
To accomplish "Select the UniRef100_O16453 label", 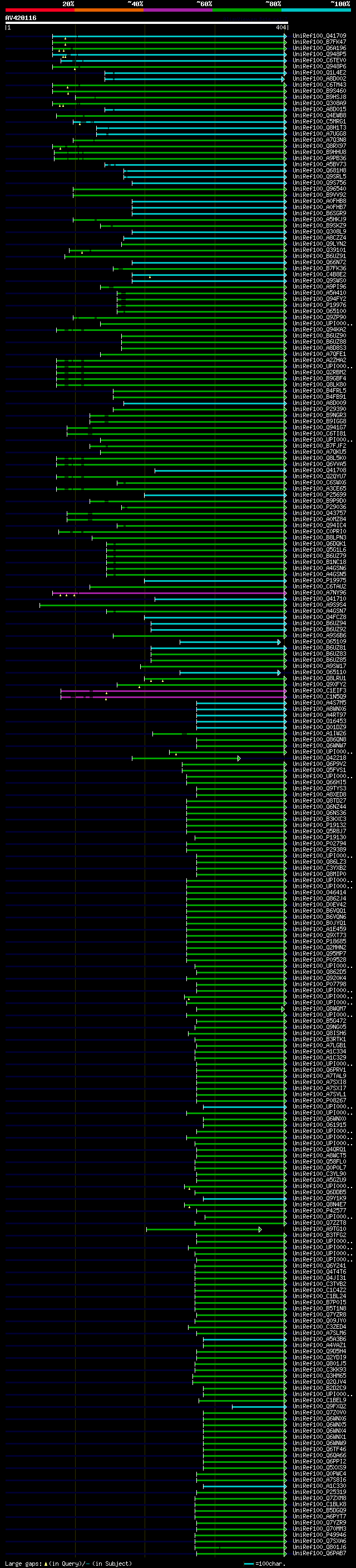I will pyautogui.click(x=319, y=721).
